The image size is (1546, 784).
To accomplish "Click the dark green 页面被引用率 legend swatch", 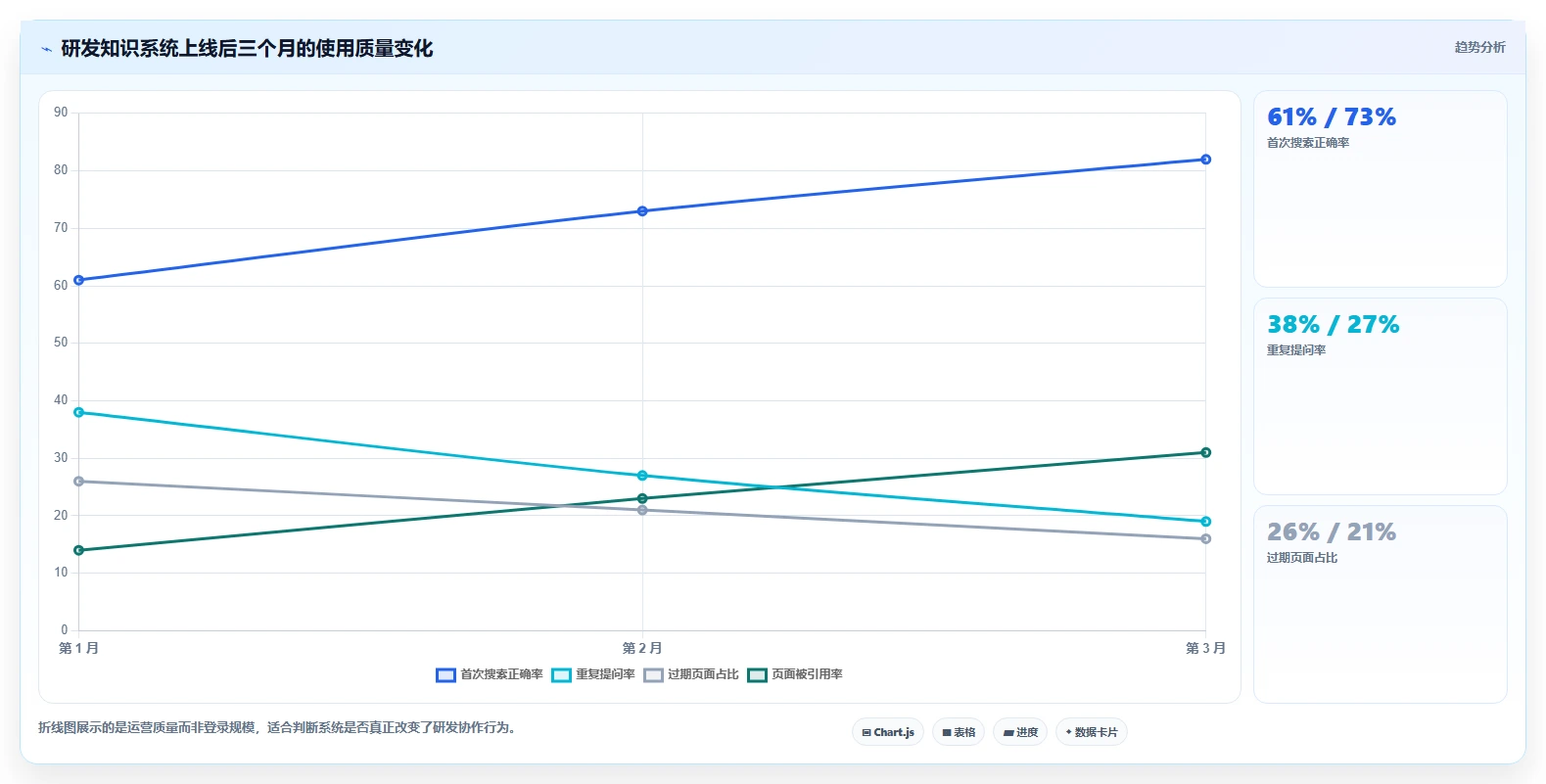I will 757,675.
